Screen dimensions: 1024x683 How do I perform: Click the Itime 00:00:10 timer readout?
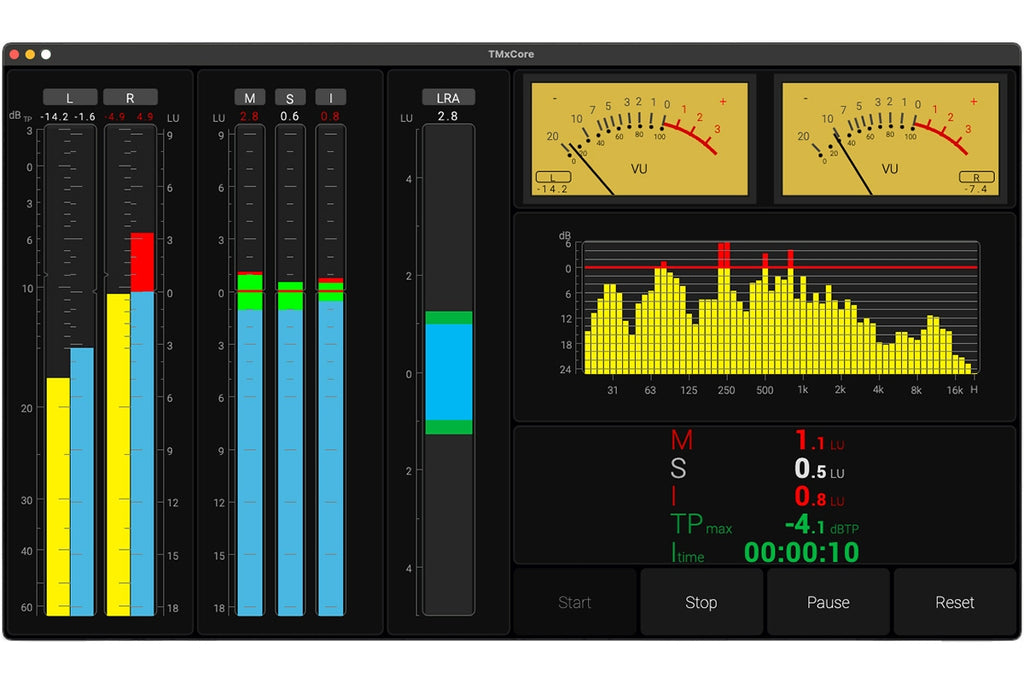(801, 552)
